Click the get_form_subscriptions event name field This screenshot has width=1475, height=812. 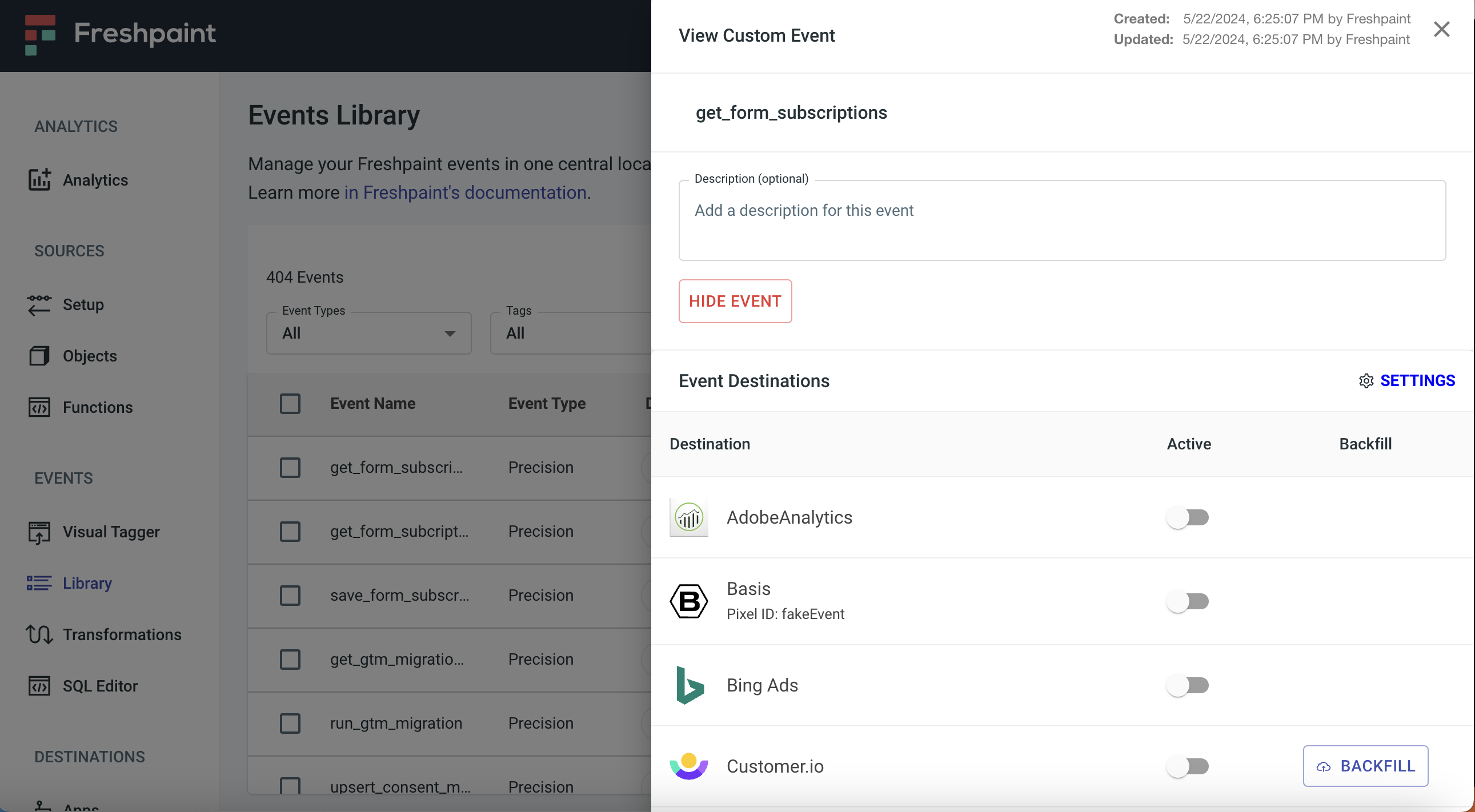(x=791, y=112)
